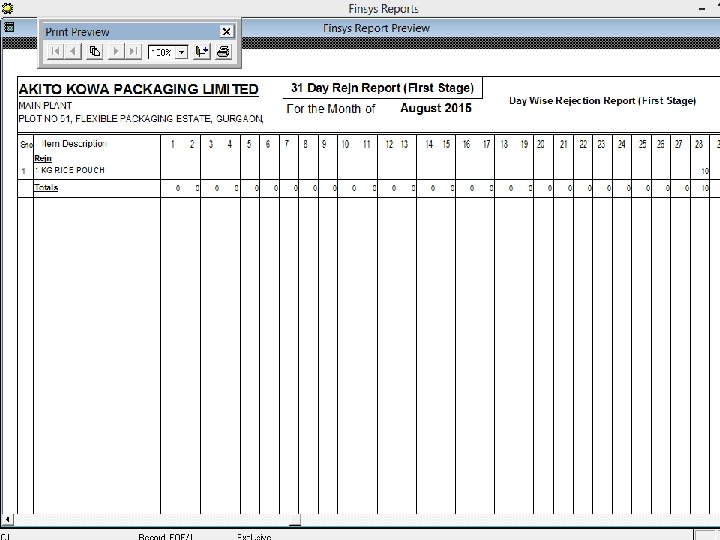This screenshot has height=540, width=720.
Task: Close the Print Preview toolbar
Action: coord(226,31)
